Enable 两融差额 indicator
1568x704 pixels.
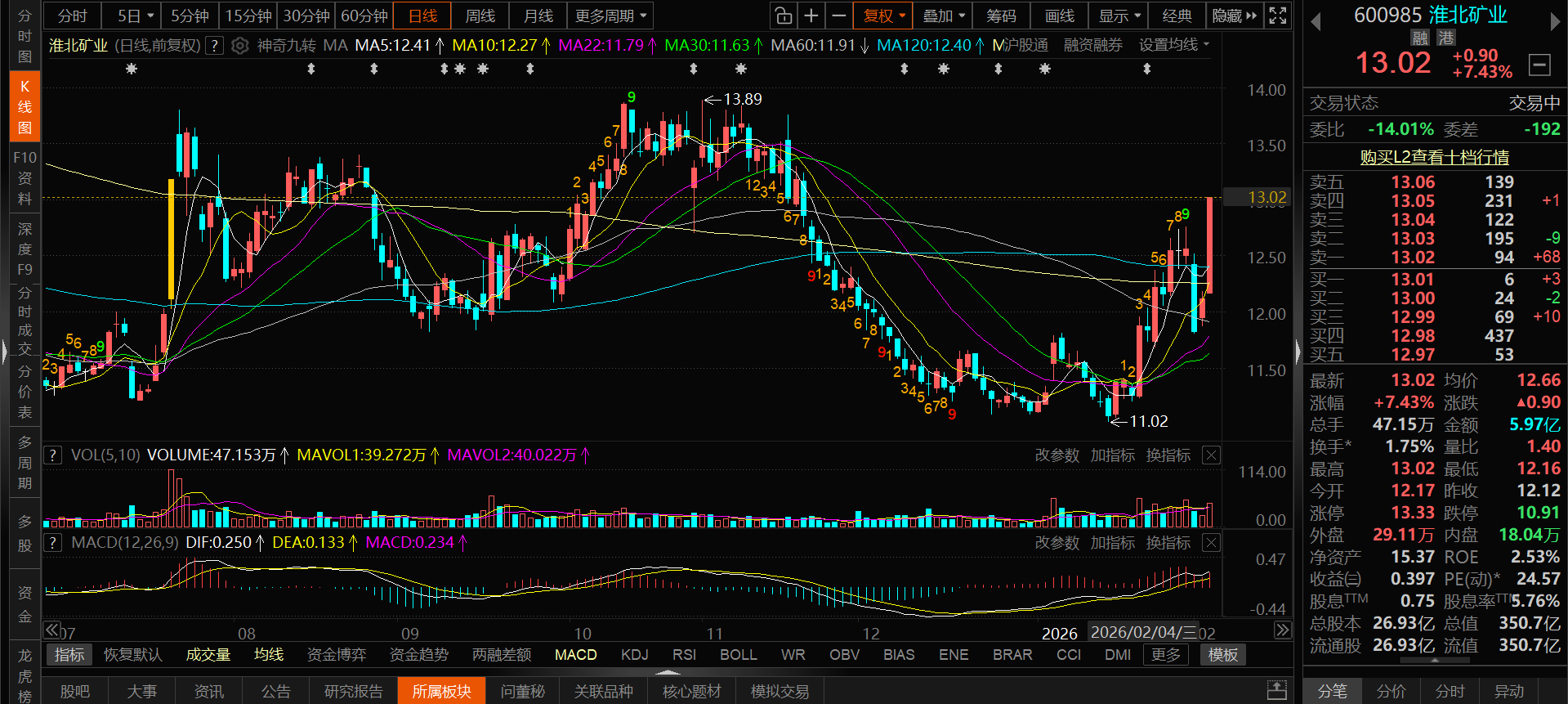(x=502, y=655)
